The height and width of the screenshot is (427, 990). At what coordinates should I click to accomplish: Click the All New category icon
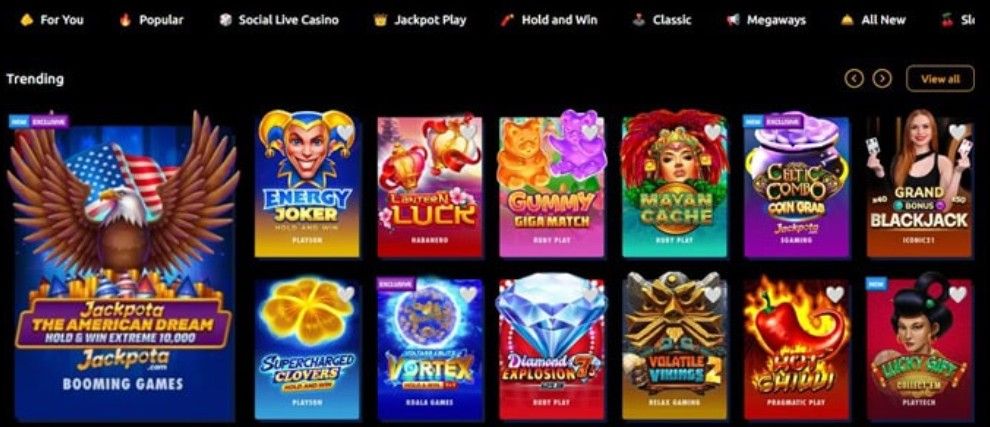click(847, 20)
